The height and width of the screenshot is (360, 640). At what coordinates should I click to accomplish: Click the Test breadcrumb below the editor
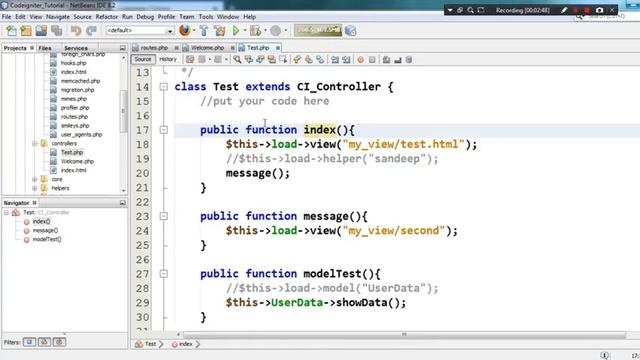150,344
